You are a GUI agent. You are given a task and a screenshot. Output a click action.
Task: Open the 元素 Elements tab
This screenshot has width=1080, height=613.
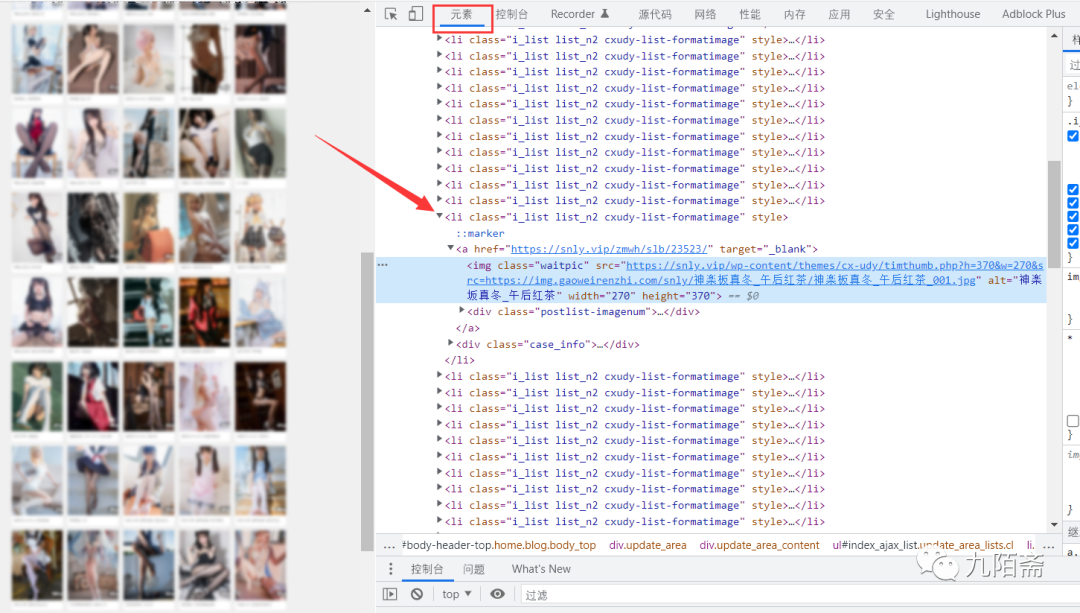tap(461, 14)
